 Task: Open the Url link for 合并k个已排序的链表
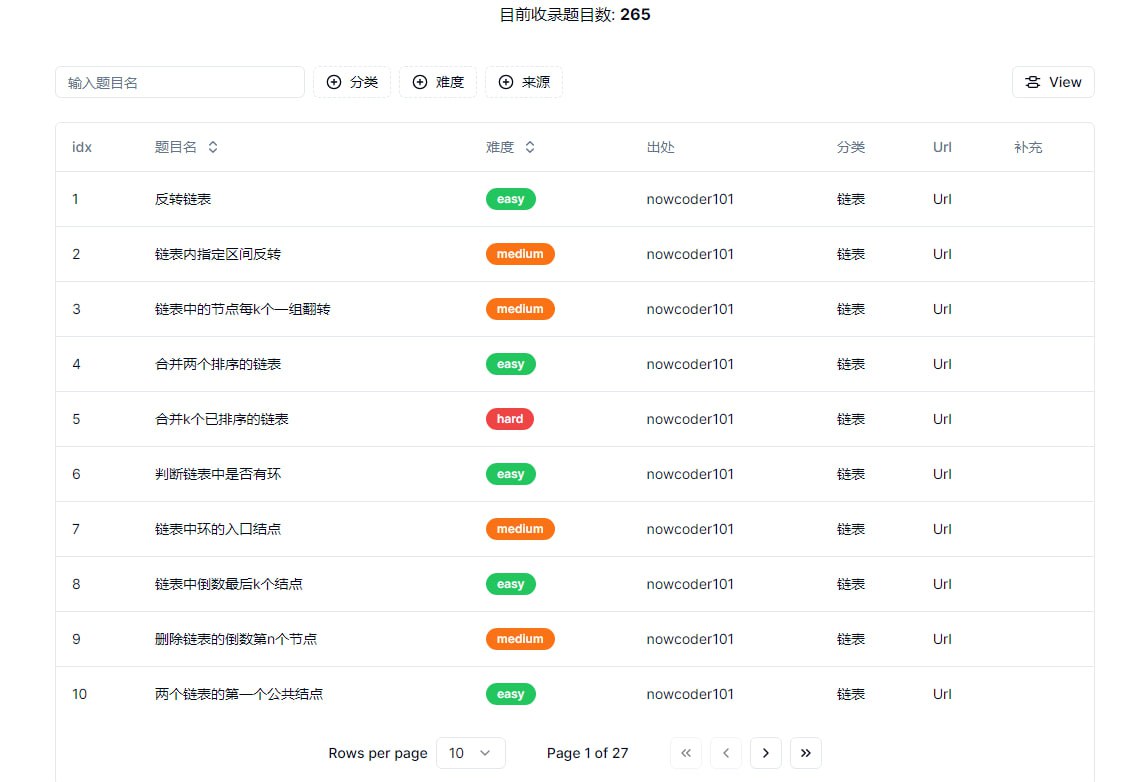pos(942,419)
